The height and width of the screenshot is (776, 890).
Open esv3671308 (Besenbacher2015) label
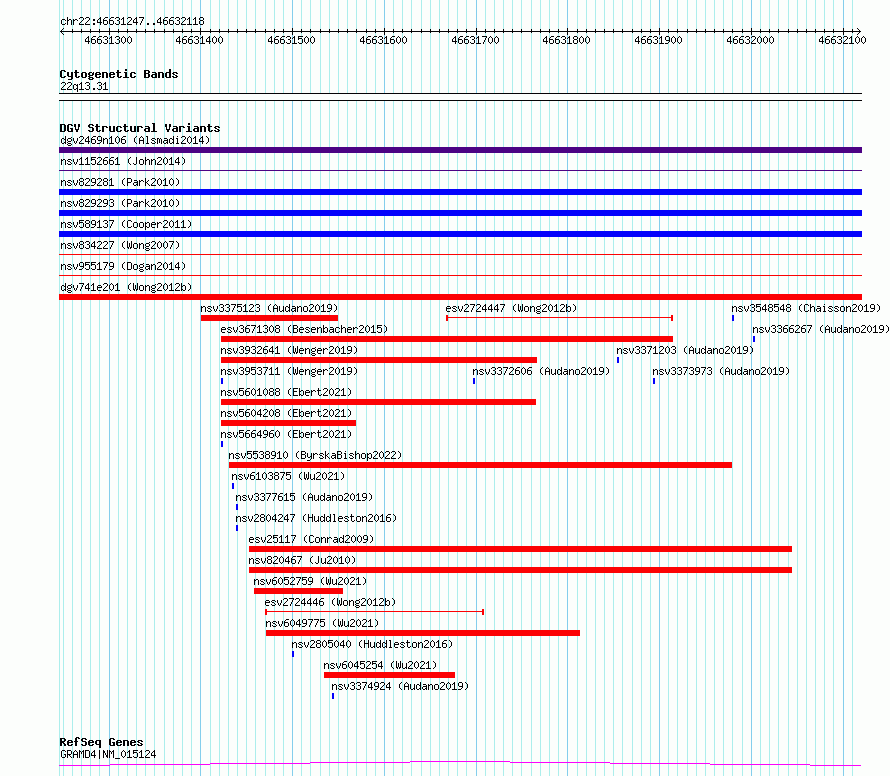pos(304,329)
